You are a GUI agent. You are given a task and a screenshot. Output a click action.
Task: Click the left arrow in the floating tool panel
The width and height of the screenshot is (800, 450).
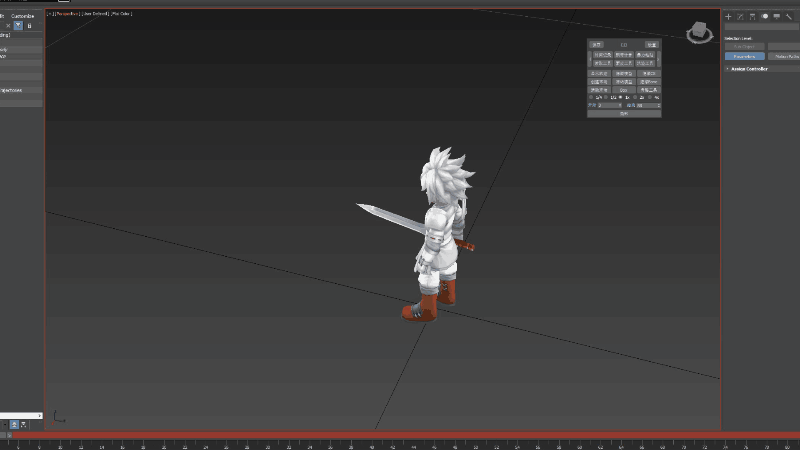pos(590,59)
